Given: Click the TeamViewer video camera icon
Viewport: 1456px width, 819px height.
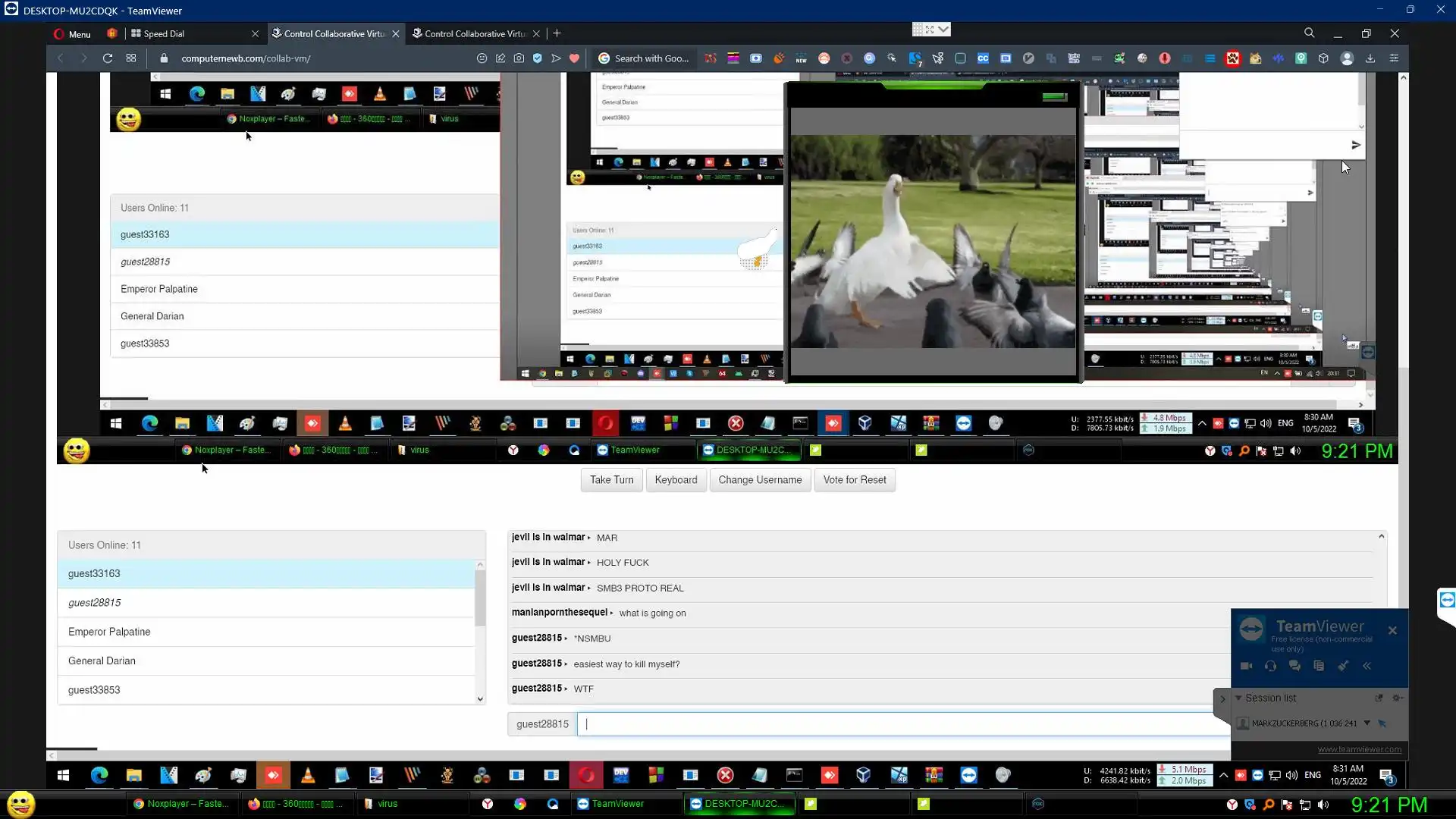Looking at the screenshot, I should pos(1246,666).
